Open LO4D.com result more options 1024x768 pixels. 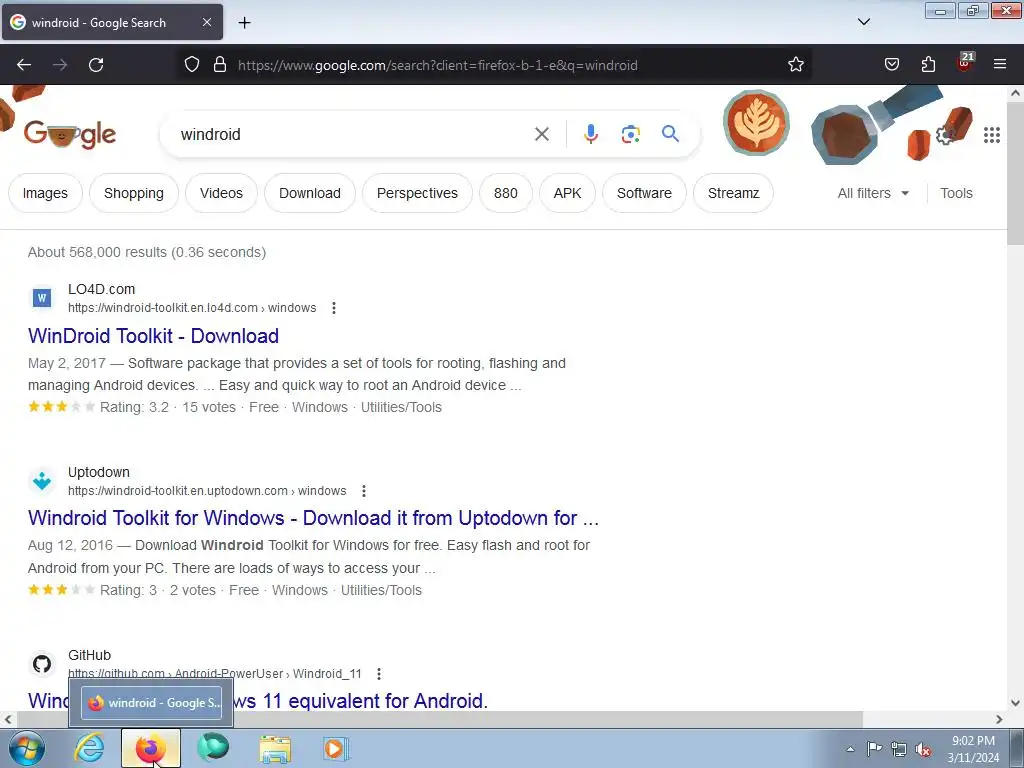(334, 308)
